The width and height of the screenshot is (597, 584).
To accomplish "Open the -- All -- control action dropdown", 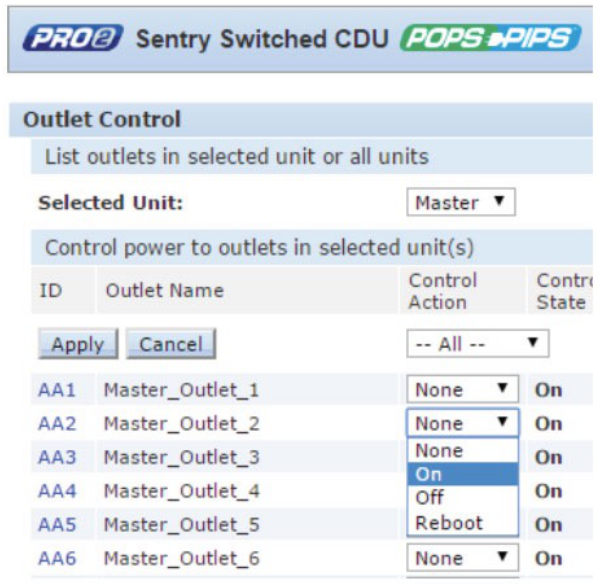I will click(477, 344).
